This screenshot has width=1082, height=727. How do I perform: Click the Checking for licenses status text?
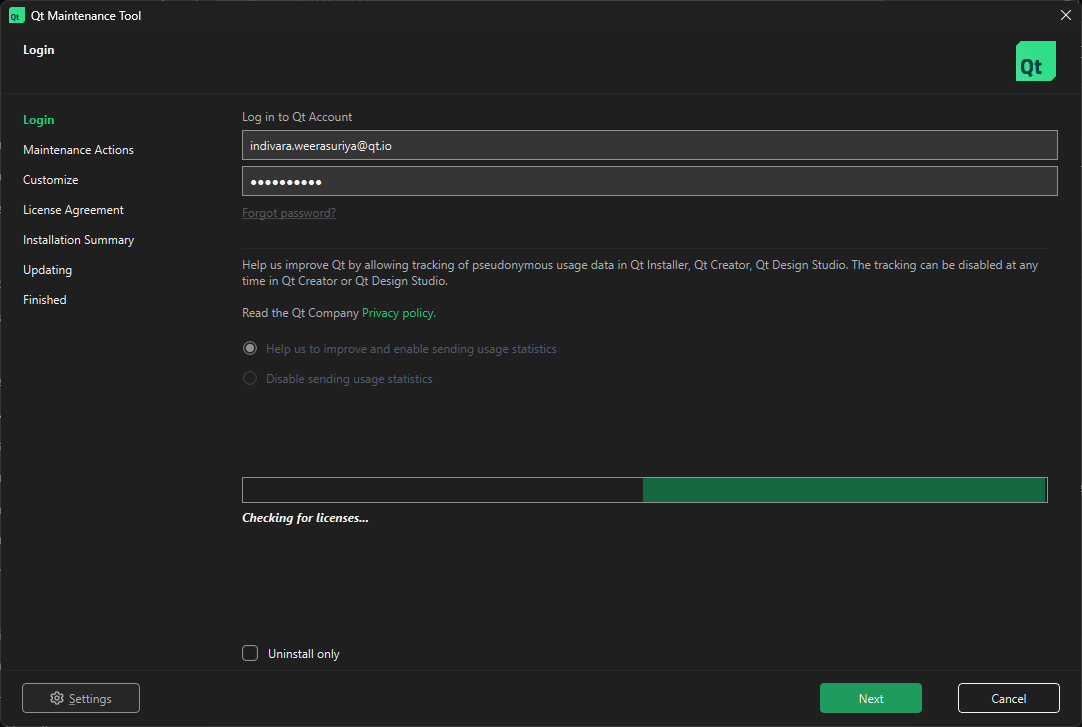305,518
